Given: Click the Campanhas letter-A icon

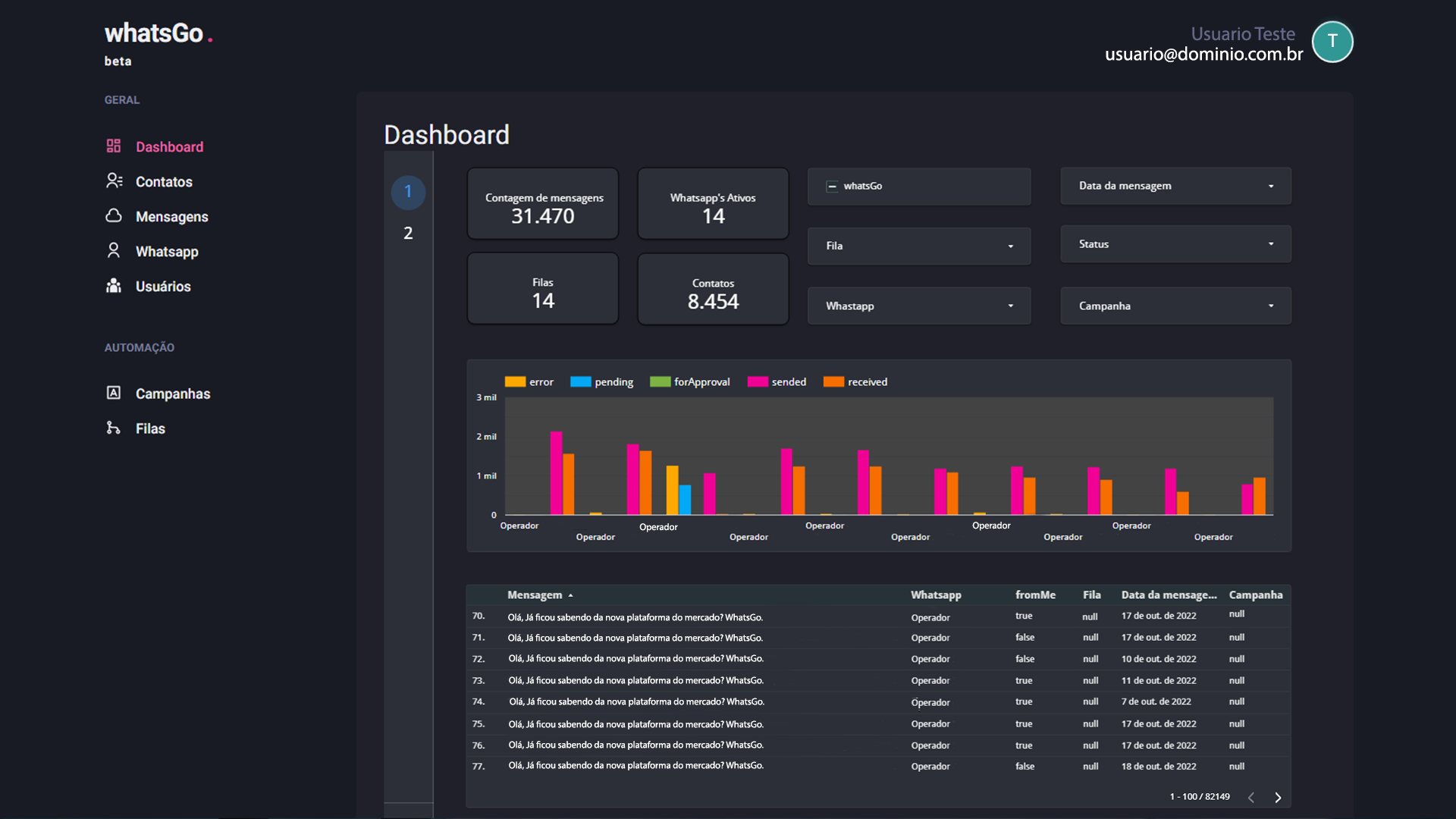Looking at the screenshot, I should (114, 393).
